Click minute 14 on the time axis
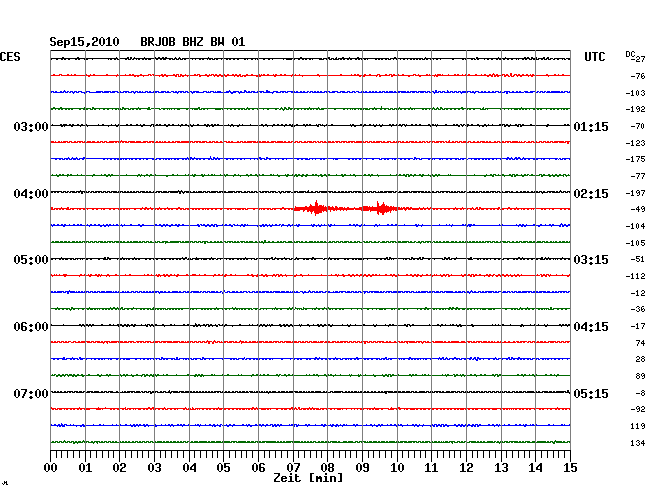Viewport: 650px width, 494px height. coord(535,468)
